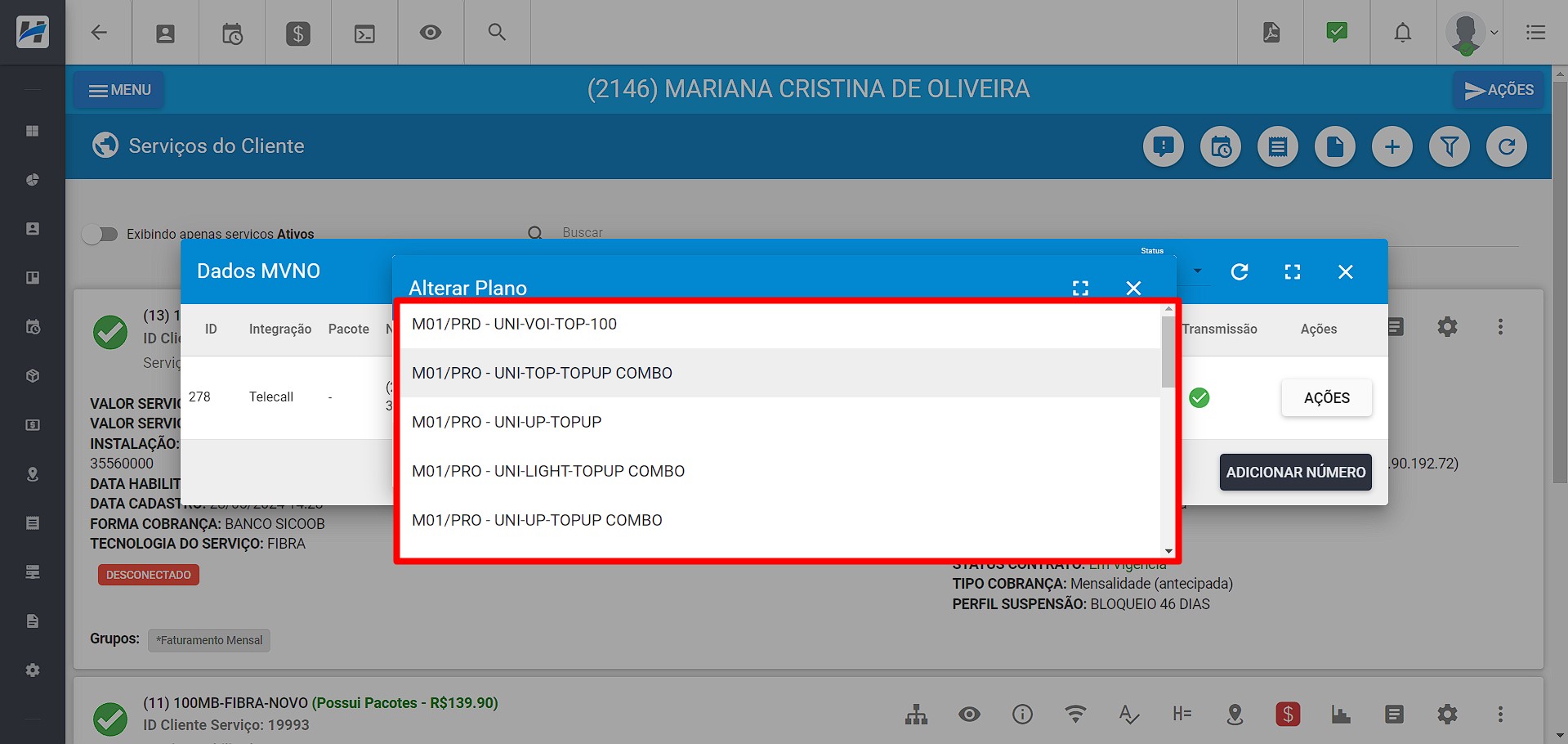Image resolution: width=1568 pixels, height=744 pixels.
Task: Click the AÇÕES button in Telecall row
Action: pyautogui.click(x=1326, y=398)
